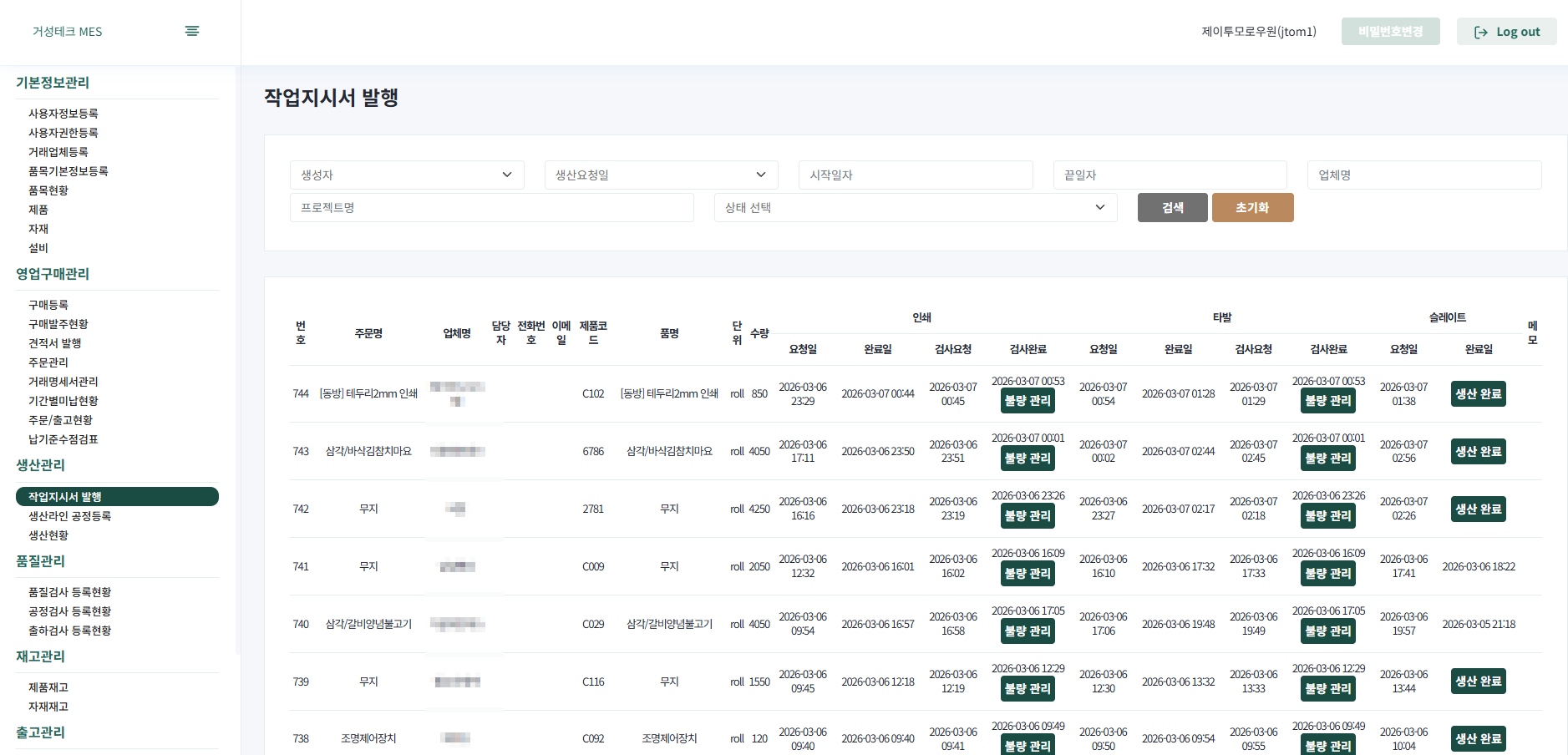Click the 시작일자 date field
This screenshot has width=1568, height=755.
(x=916, y=175)
